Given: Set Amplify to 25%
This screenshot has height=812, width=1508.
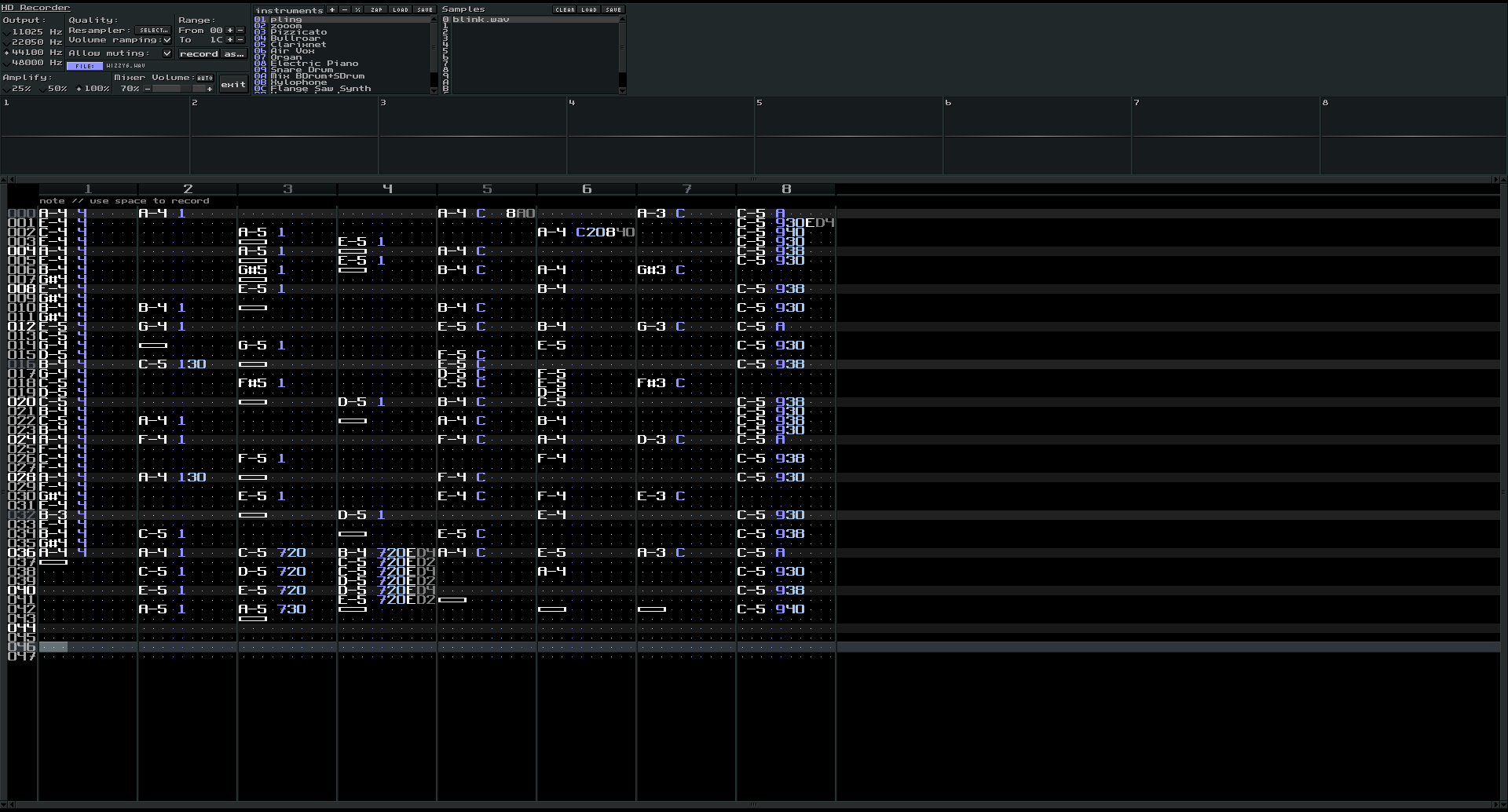Looking at the screenshot, I should 17,88.
